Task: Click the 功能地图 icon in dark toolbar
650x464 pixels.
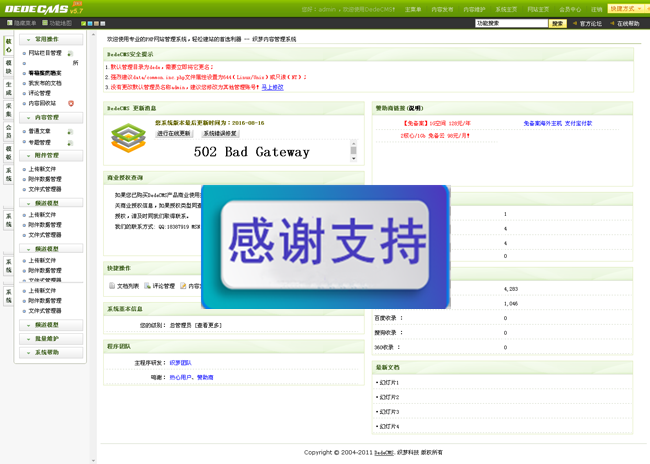Action: [45, 23]
